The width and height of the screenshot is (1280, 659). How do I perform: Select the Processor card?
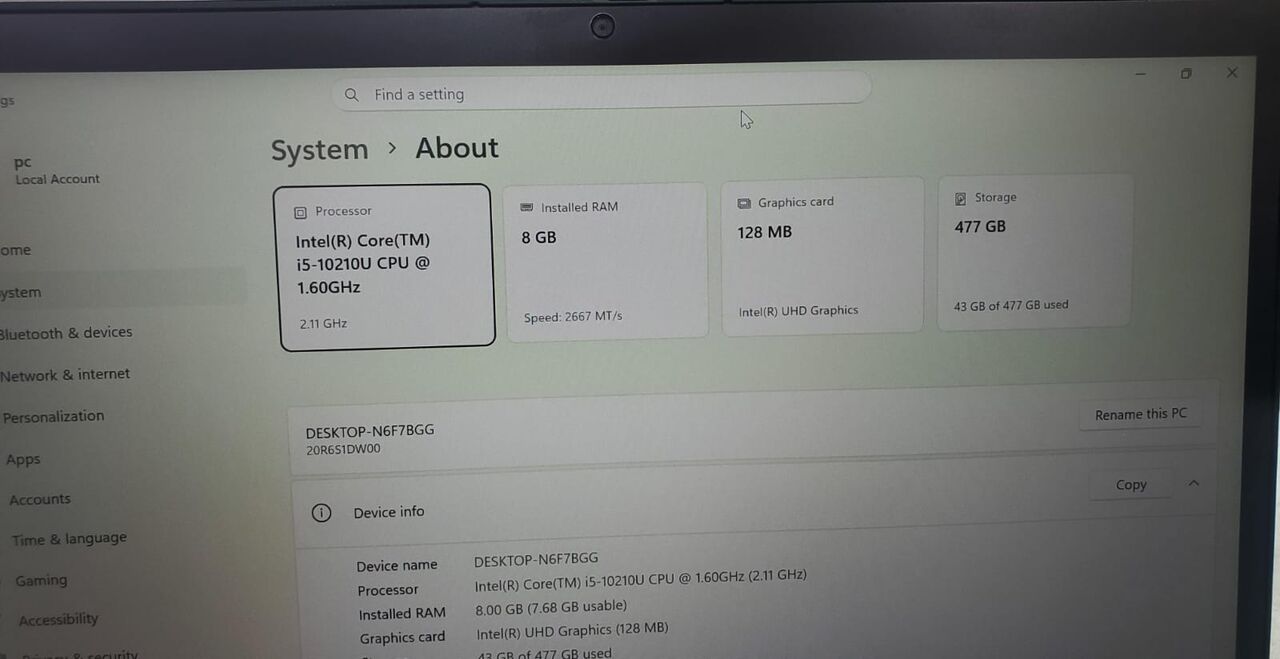(384, 267)
